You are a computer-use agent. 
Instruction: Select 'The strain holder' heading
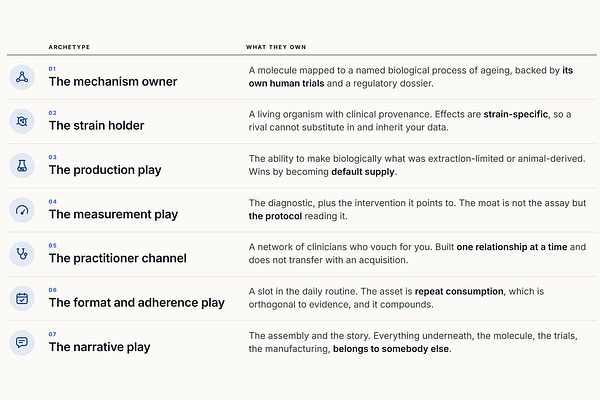point(96,126)
